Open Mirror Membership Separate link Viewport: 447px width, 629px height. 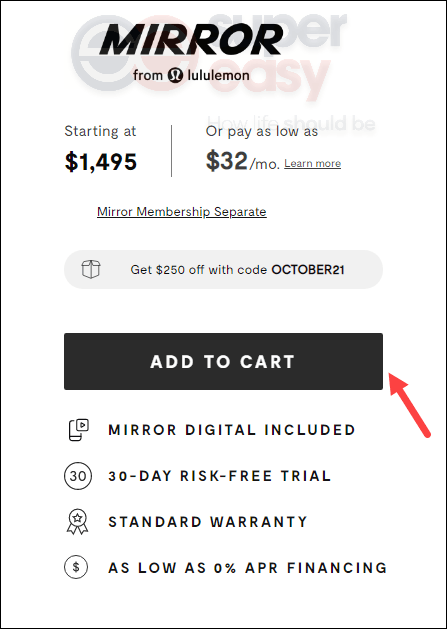(x=182, y=211)
